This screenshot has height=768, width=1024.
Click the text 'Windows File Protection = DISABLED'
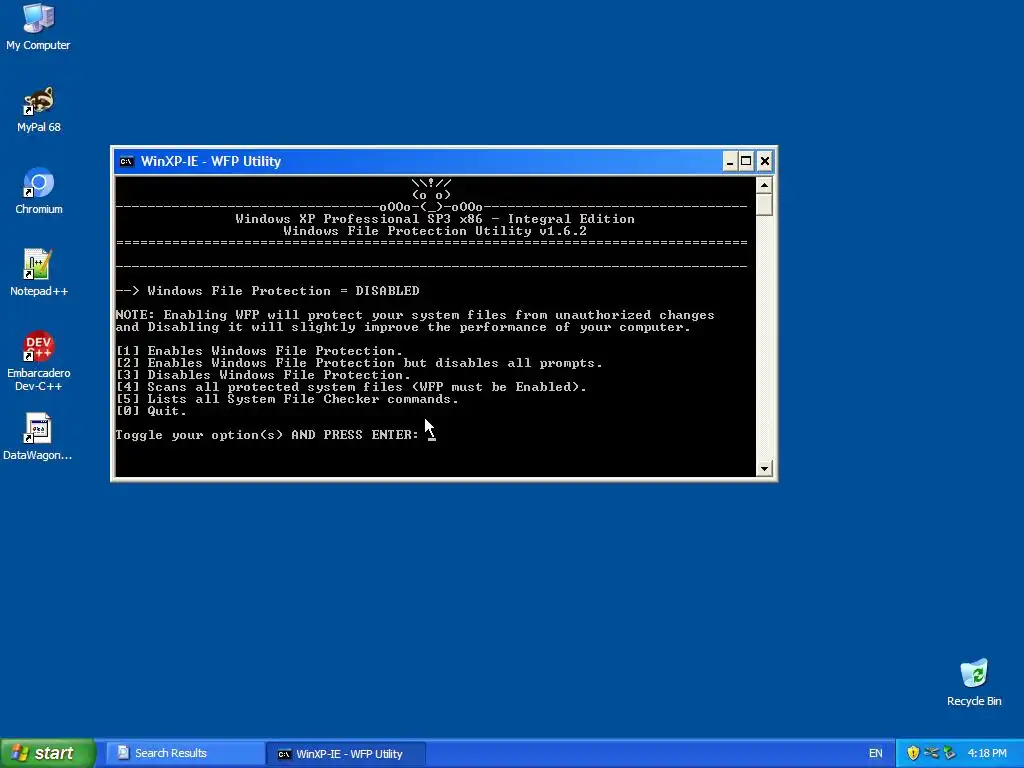pyautogui.click(x=283, y=291)
